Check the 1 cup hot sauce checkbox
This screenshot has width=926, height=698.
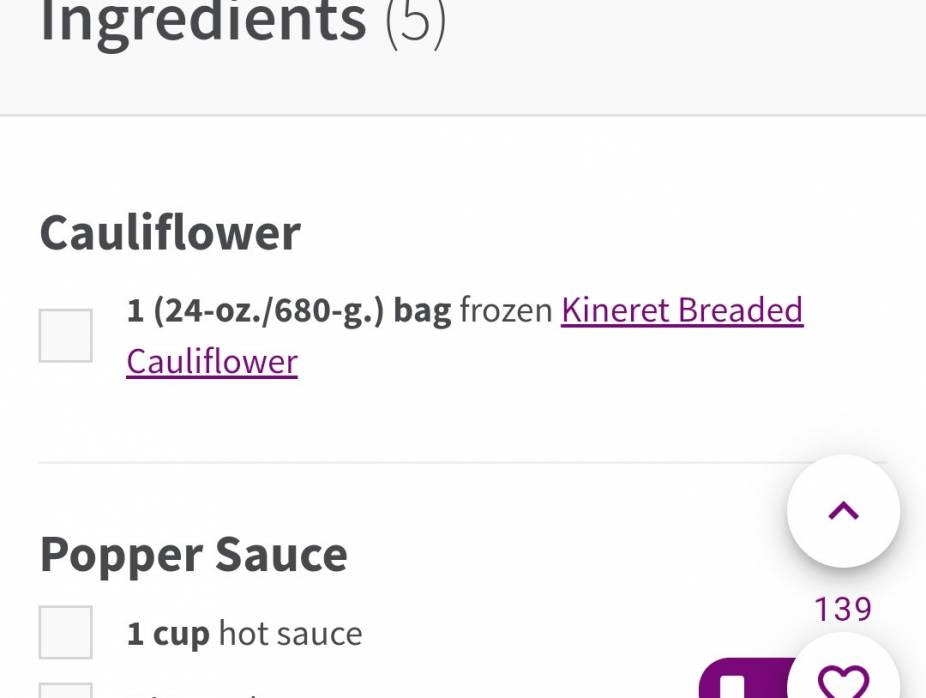coord(64,633)
